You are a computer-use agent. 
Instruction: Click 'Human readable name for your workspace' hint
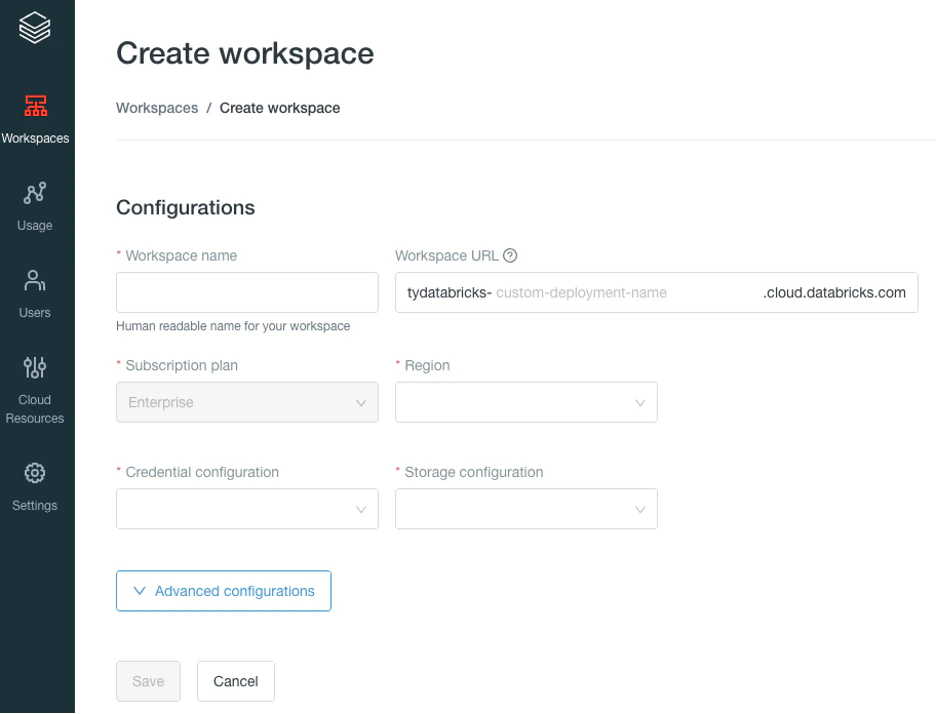point(233,326)
